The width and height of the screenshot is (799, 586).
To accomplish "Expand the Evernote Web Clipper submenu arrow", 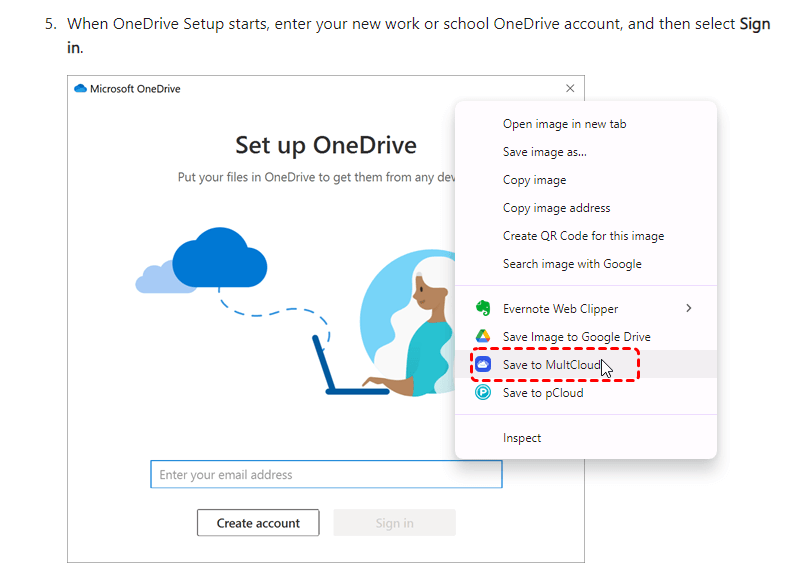I will [x=688, y=308].
